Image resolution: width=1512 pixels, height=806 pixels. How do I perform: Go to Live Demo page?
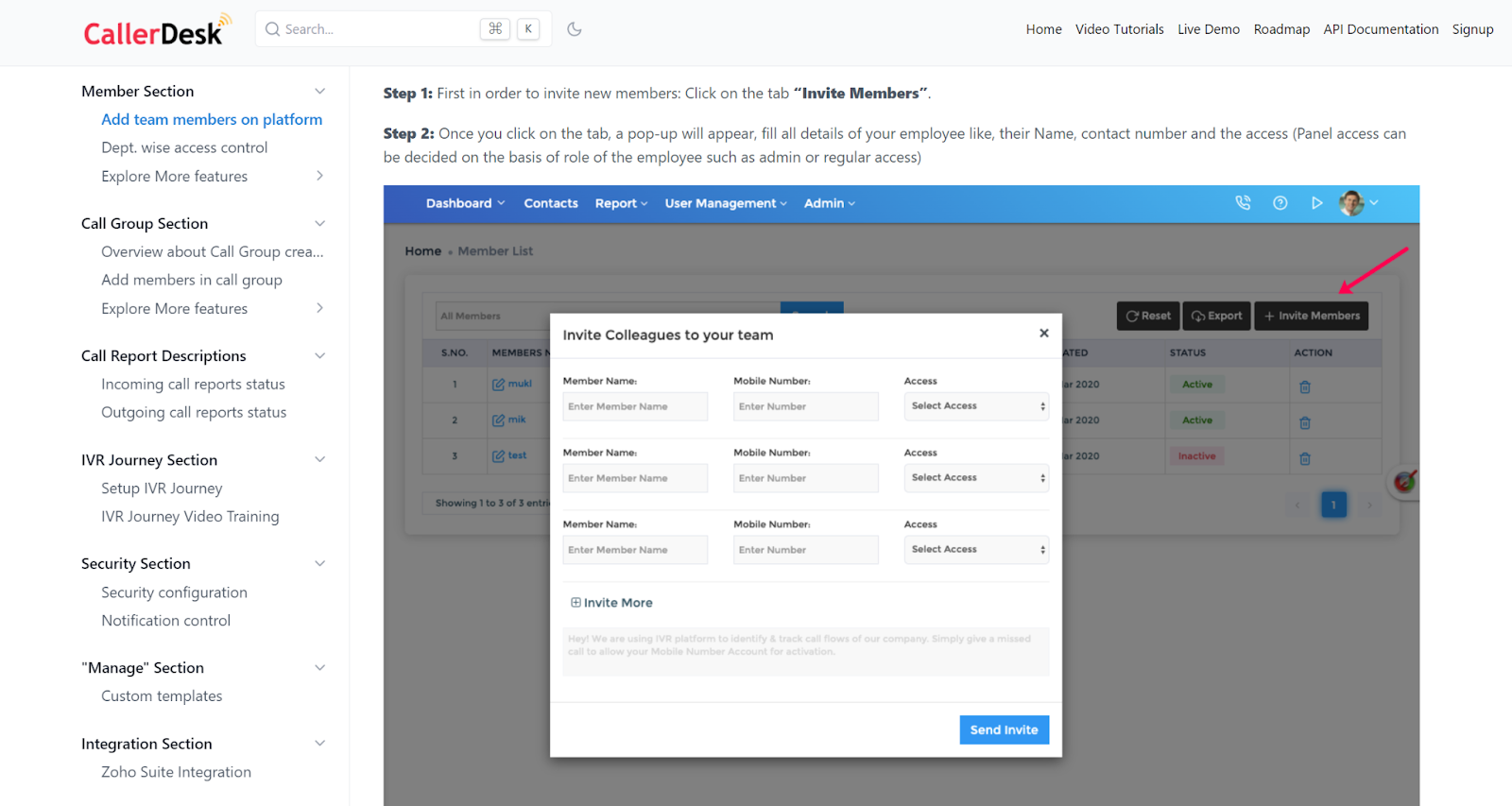[x=1208, y=29]
